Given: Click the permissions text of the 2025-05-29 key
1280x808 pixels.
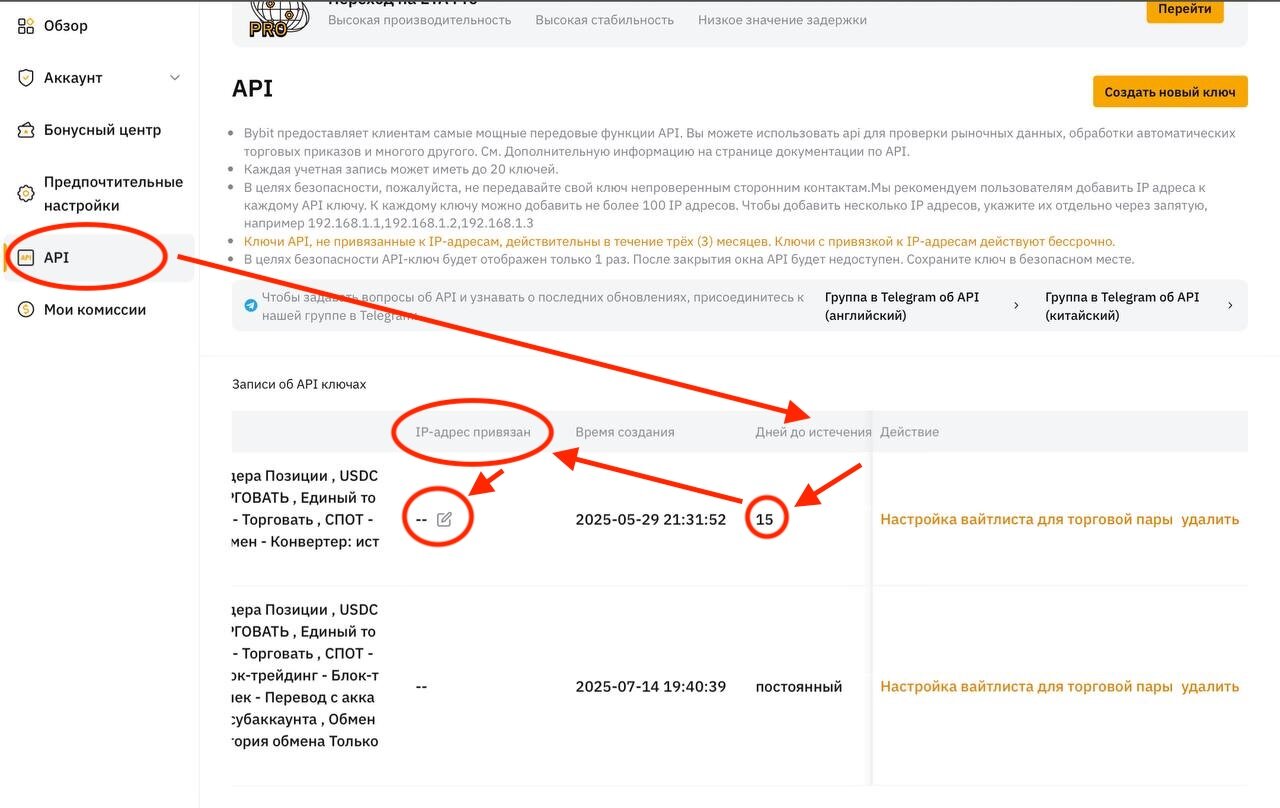Looking at the screenshot, I should point(305,509).
